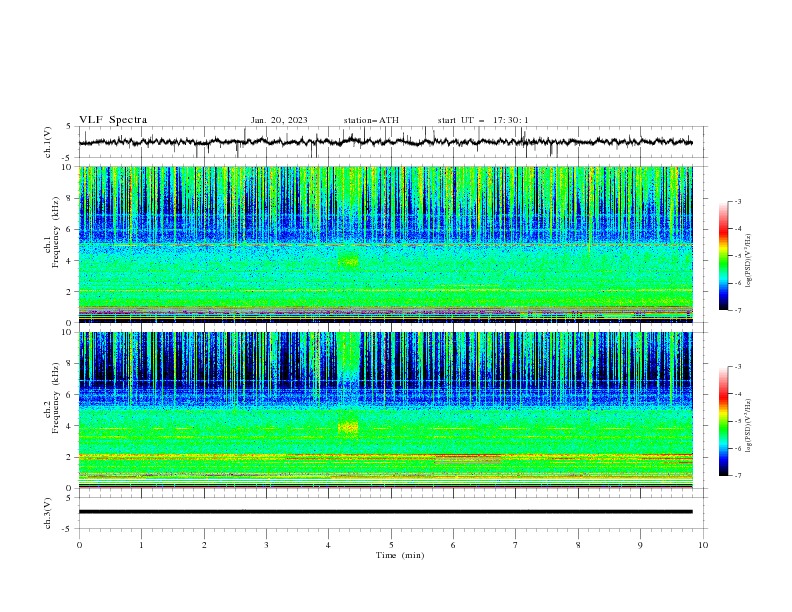The height and width of the screenshot is (612, 792).
Task: Select ch.1 color bar "log(PSD)(V²/Hz)" label
Action: (749, 261)
